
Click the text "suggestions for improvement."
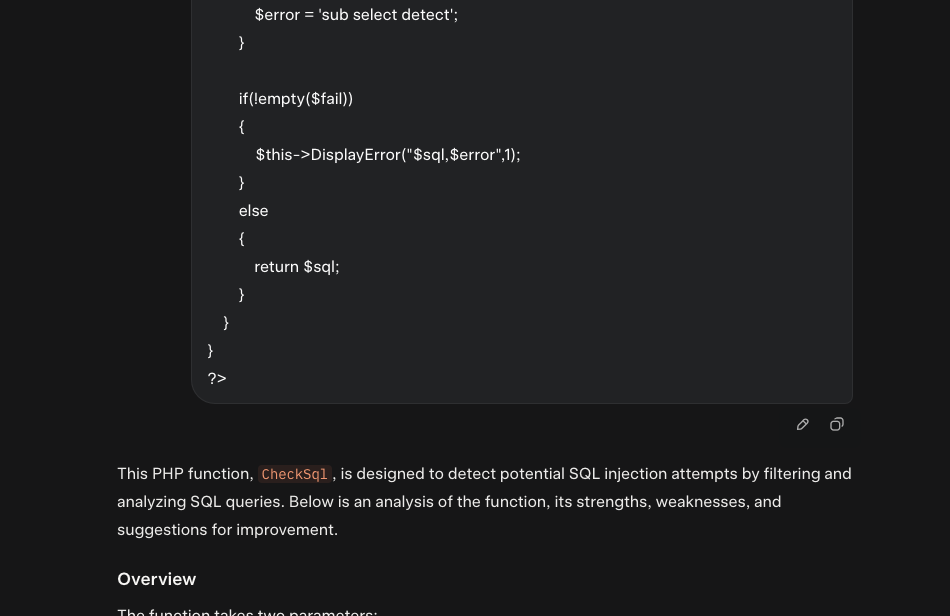(227, 529)
